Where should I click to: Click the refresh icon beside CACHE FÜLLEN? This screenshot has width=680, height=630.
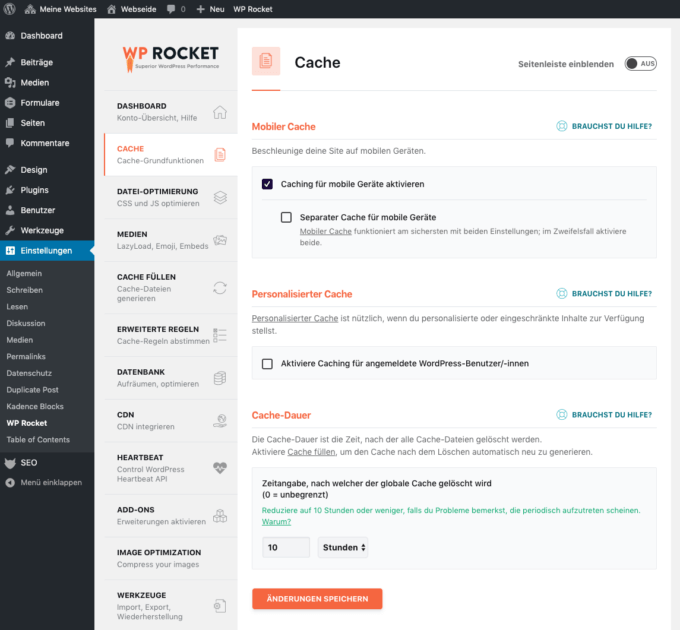click(220, 288)
